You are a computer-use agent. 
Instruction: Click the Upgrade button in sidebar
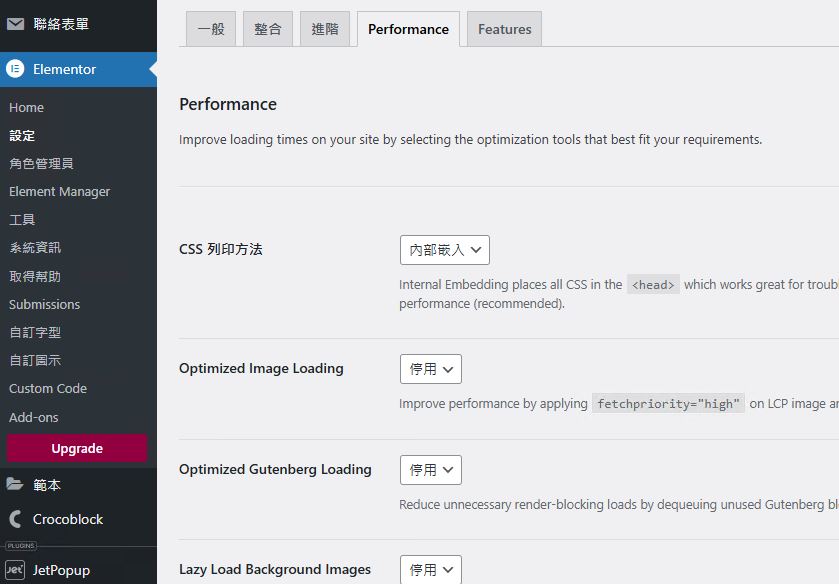coord(77,448)
